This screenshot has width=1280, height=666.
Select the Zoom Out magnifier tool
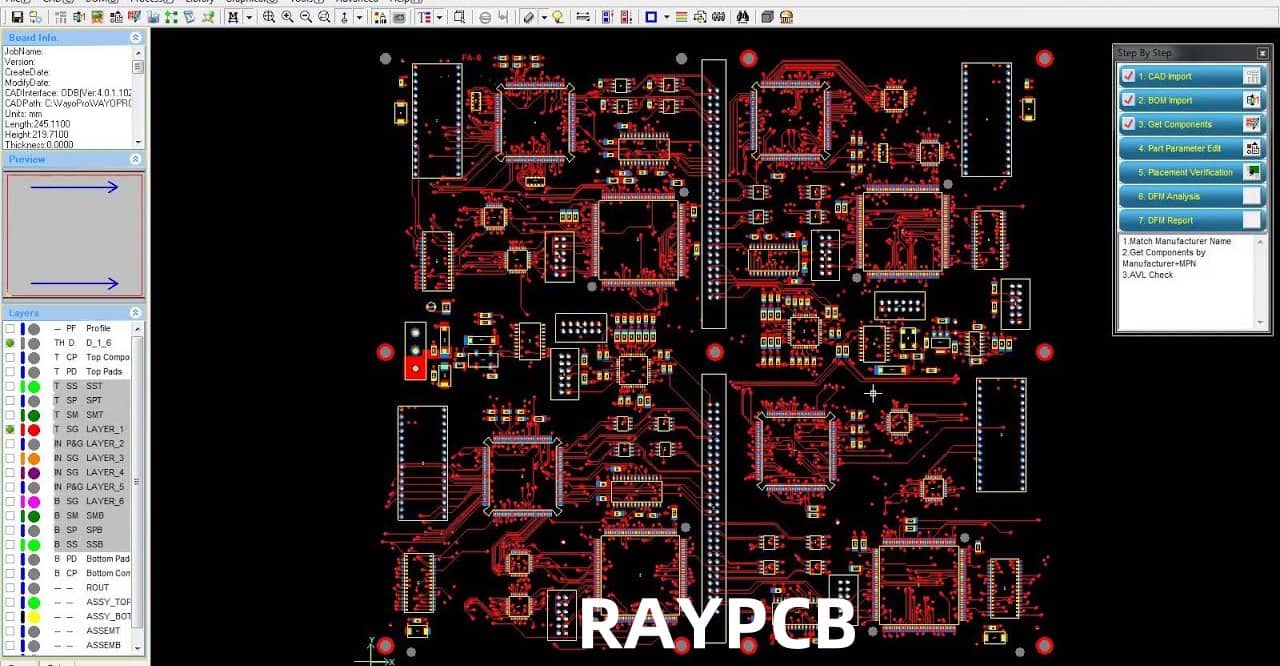(x=306, y=16)
